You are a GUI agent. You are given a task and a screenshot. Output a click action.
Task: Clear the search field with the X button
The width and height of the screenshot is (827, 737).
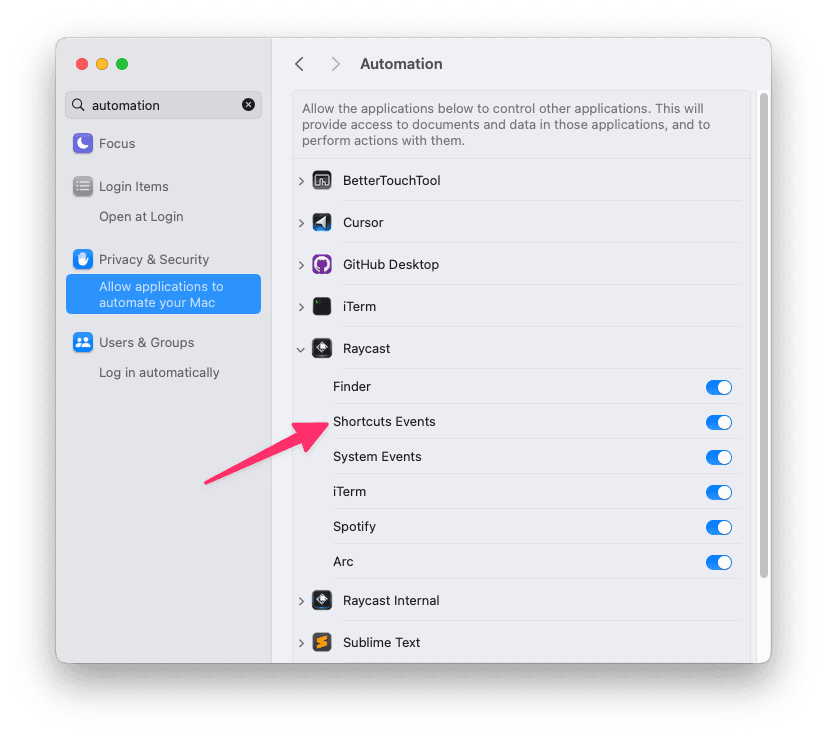pos(248,105)
